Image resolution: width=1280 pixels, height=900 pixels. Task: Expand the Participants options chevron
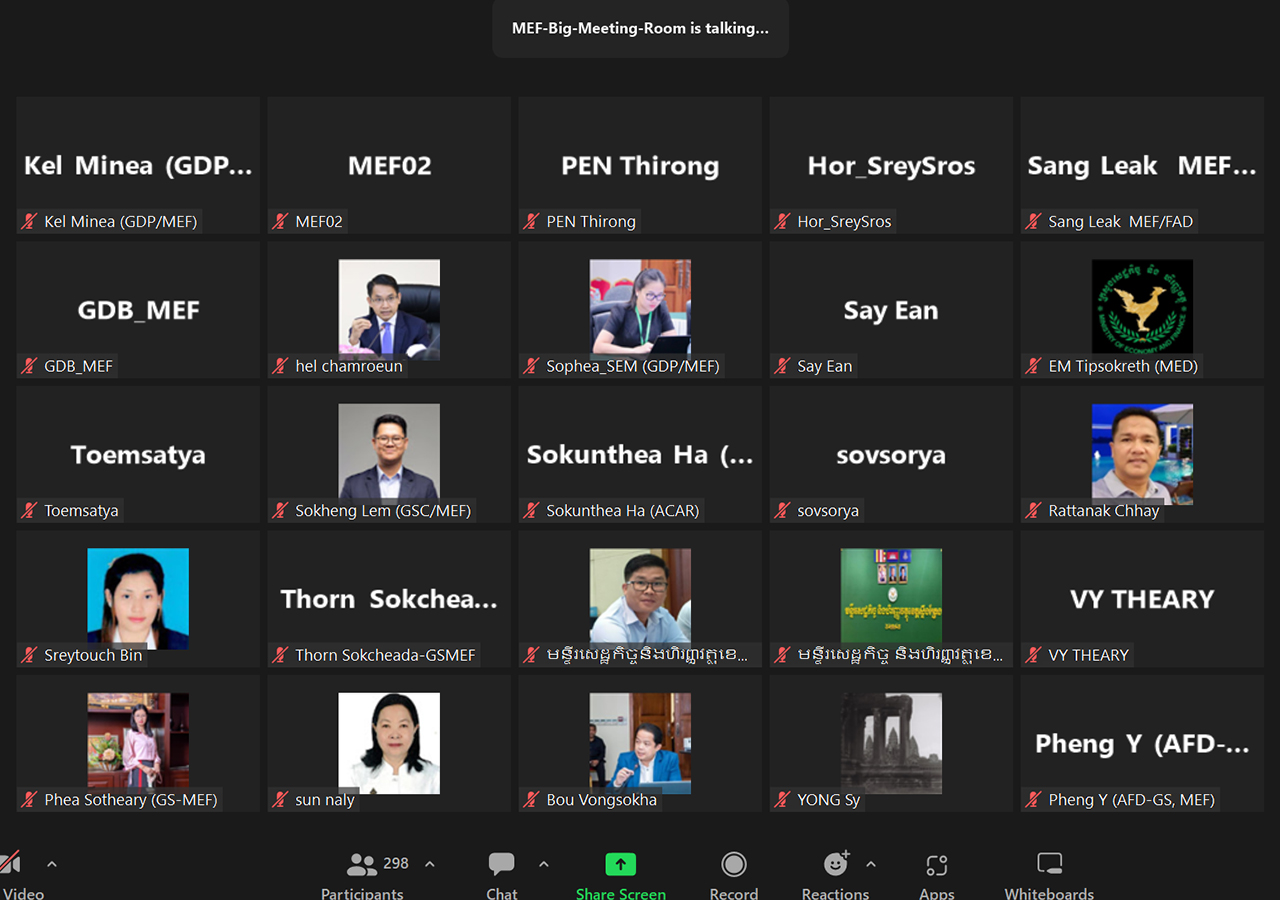coord(430,864)
